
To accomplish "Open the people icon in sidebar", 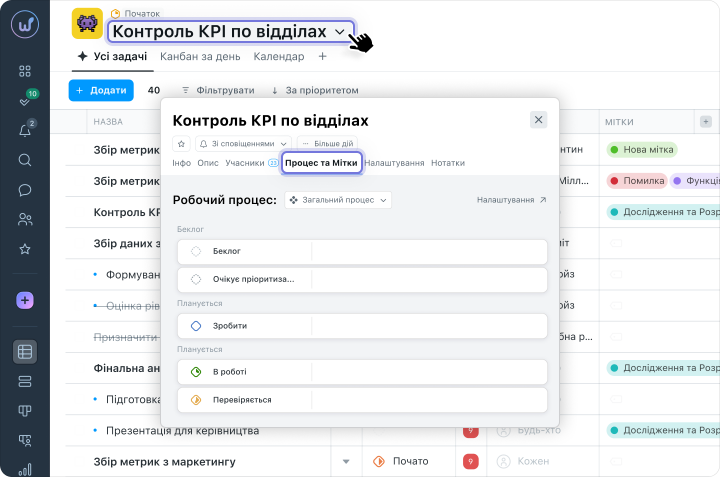I will click(25, 220).
